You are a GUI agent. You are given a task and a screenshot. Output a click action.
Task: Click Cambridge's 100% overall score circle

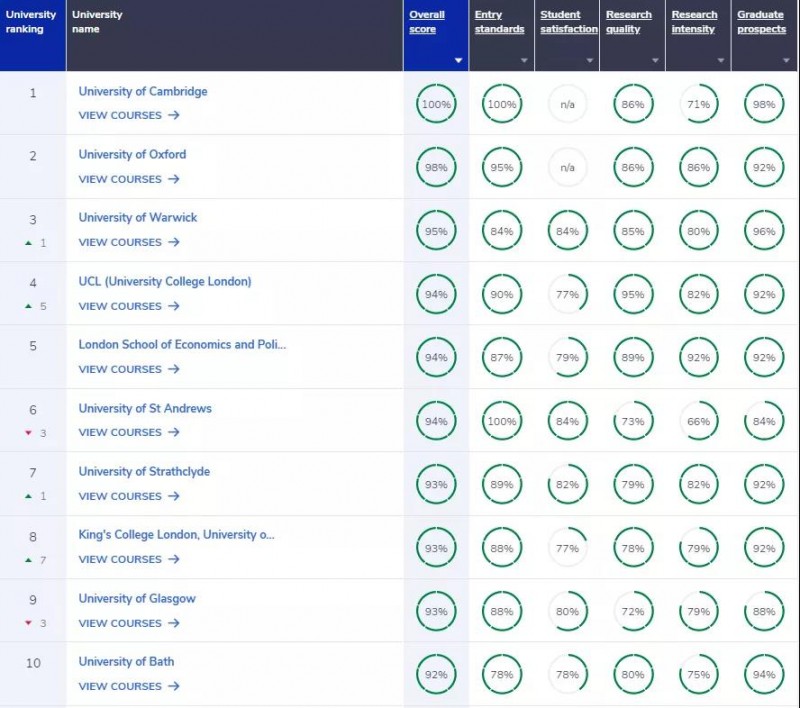436,104
